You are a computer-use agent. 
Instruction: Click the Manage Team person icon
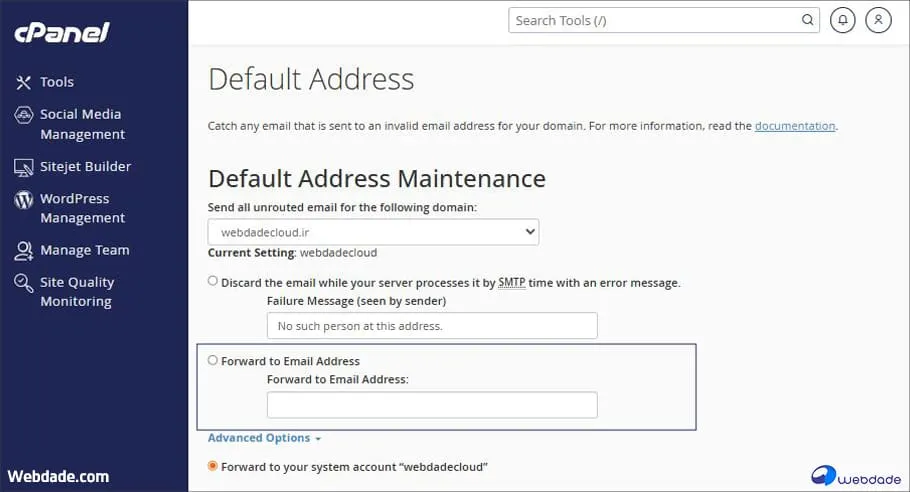click(x=24, y=251)
